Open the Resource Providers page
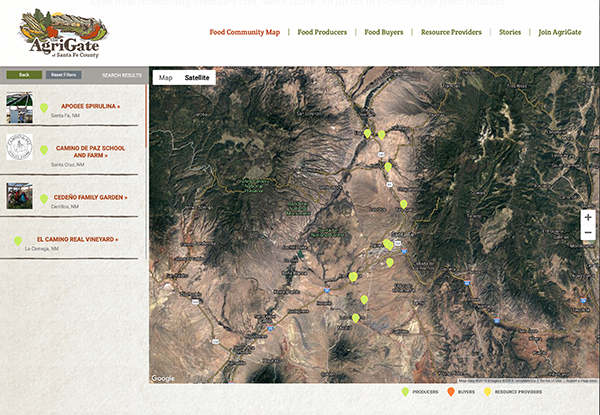This screenshot has height=415, width=600. click(455, 32)
